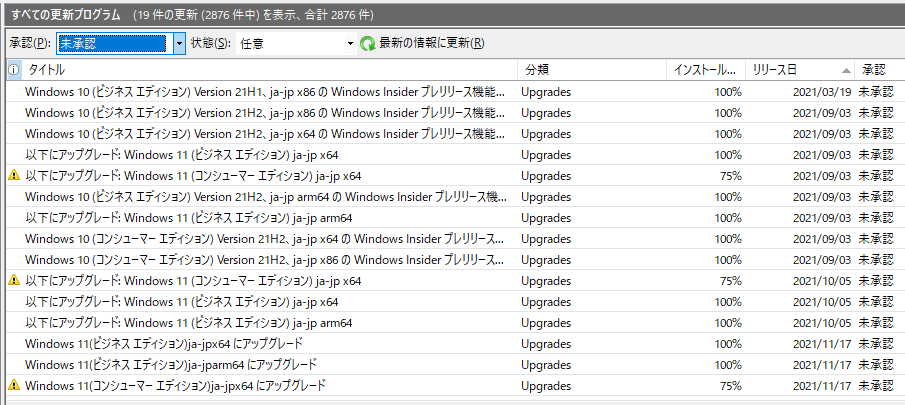Screen dimensions: 905x405
Task: Sort by the 分類 column header
Action: coord(592,70)
